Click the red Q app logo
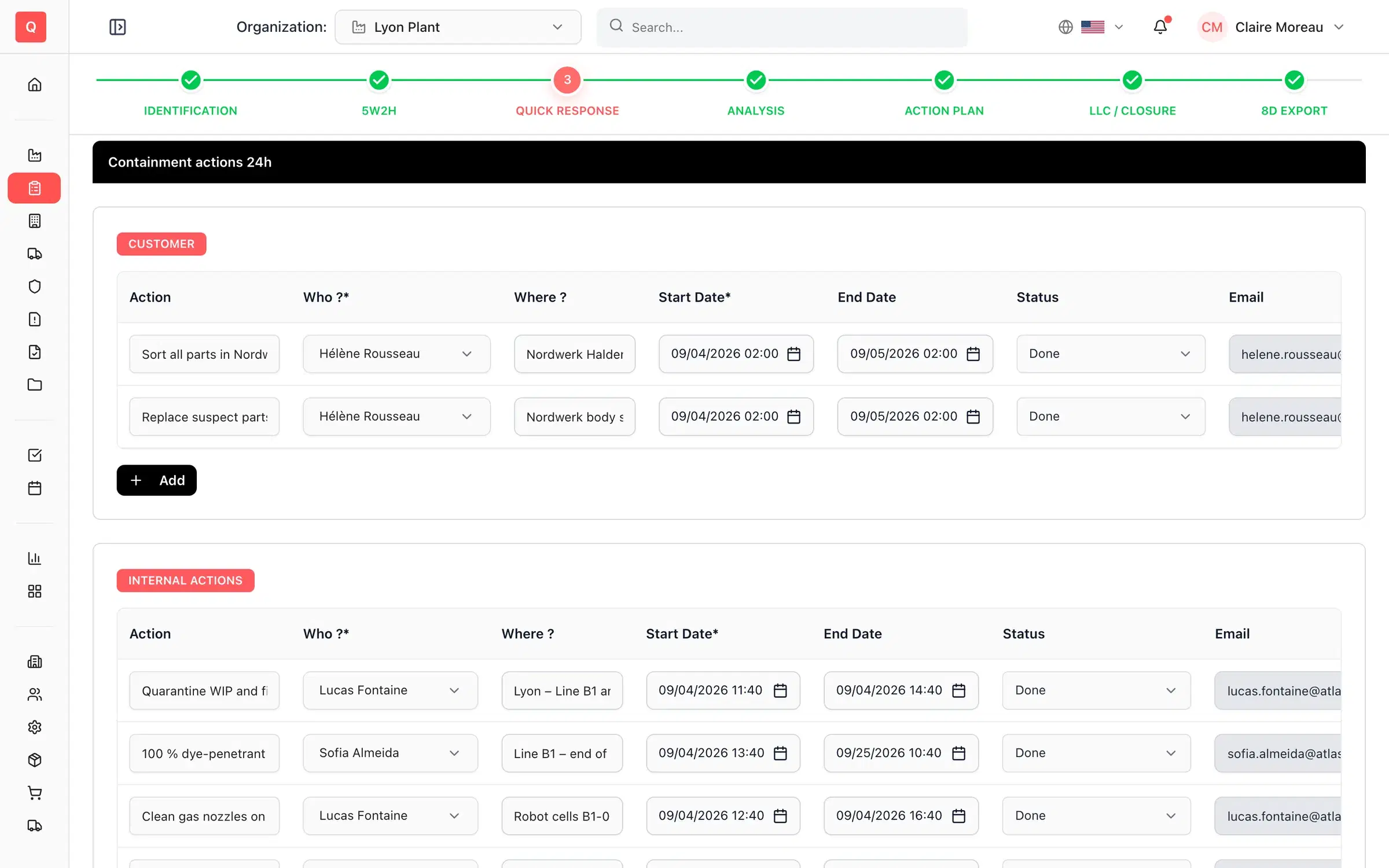Screen dimensions: 1389x868 point(31,27)
